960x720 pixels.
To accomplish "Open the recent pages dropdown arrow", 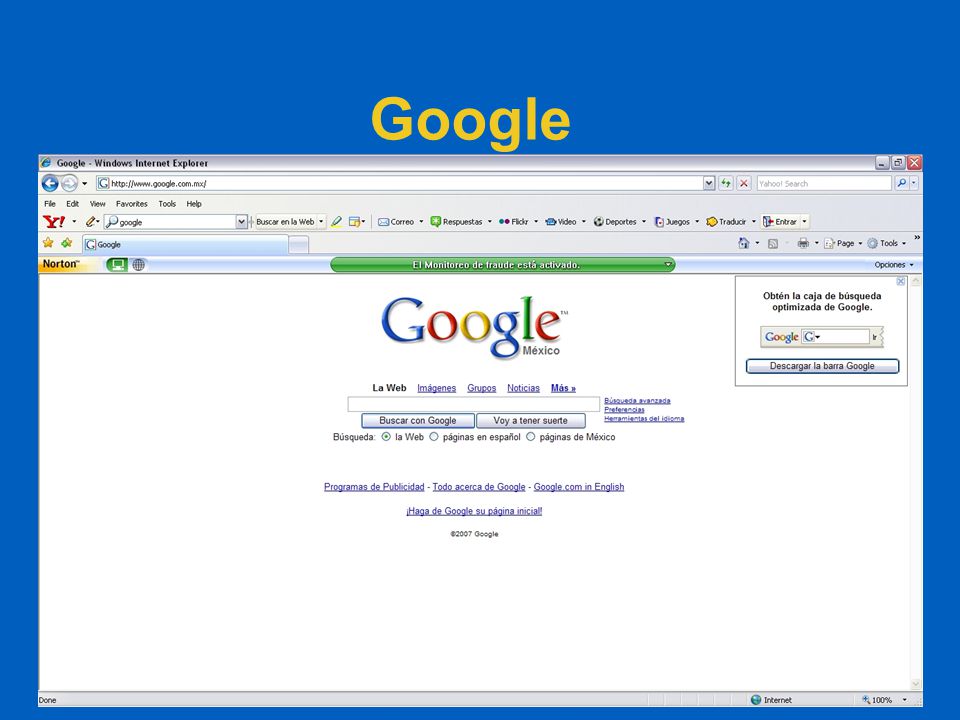I will (84, 183).
